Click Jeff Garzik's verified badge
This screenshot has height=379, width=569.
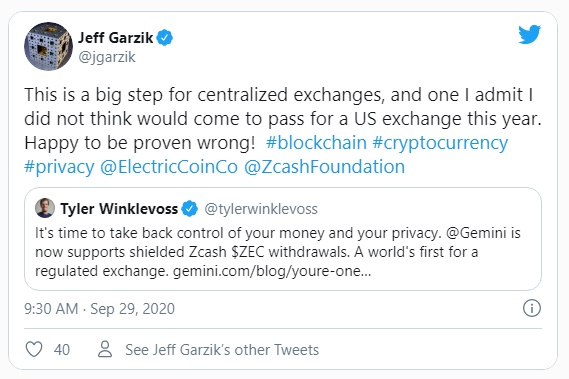pyautogui.click(x=165, y=37)
